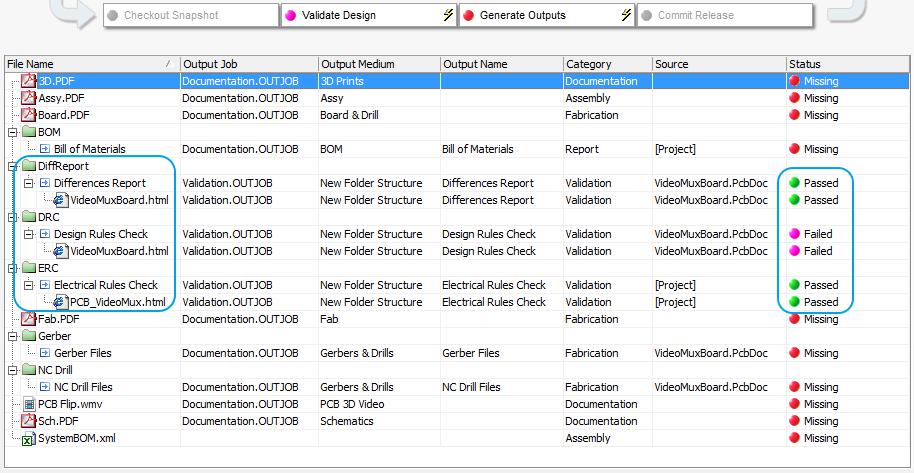The width and height of the screenshot is (914, 473).
Task: Collapse the Electrical Rules Check output node
Action: point(28,285)
